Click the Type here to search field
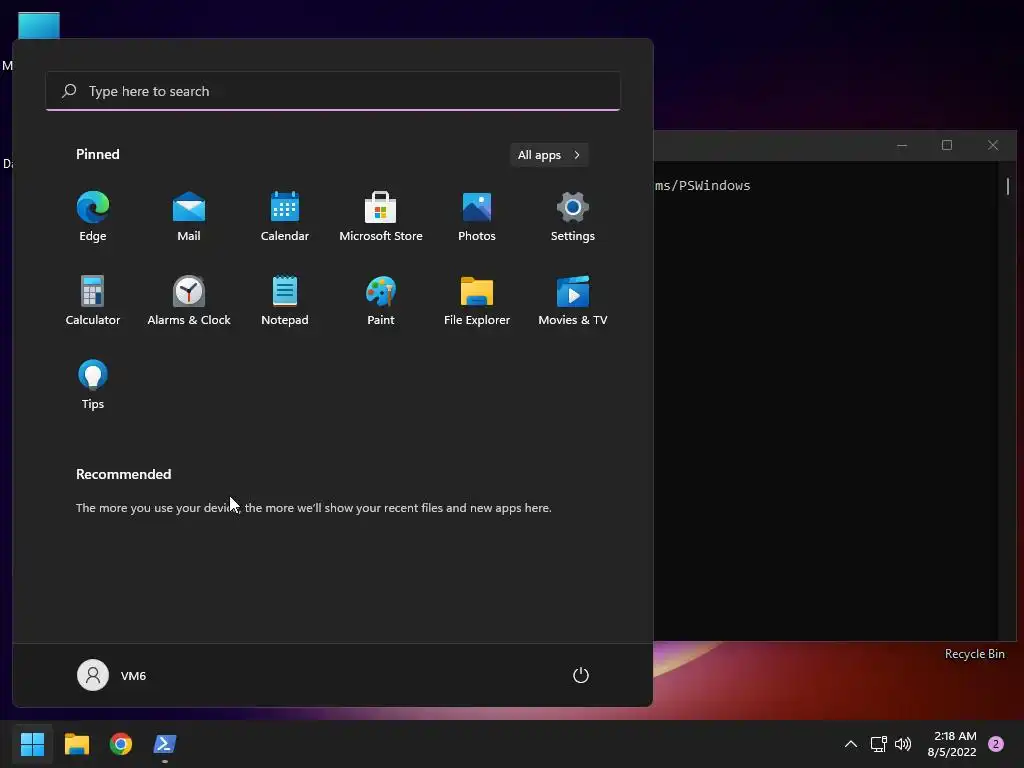 pyautogui.click(x=333, y=91)
